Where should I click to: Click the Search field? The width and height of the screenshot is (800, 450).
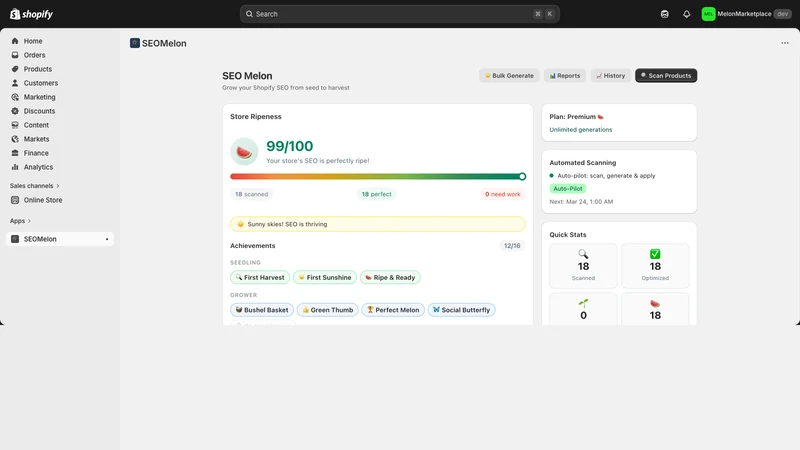399,14
